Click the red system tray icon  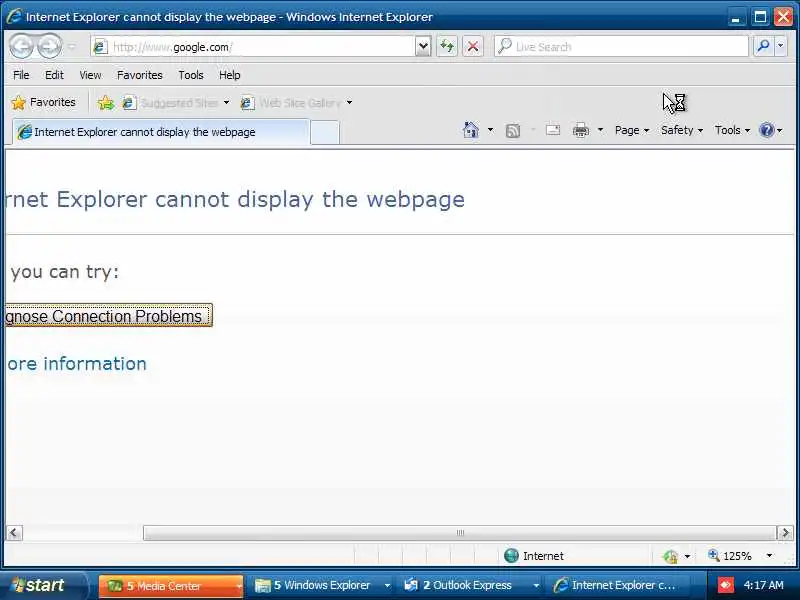coord(725,585)
